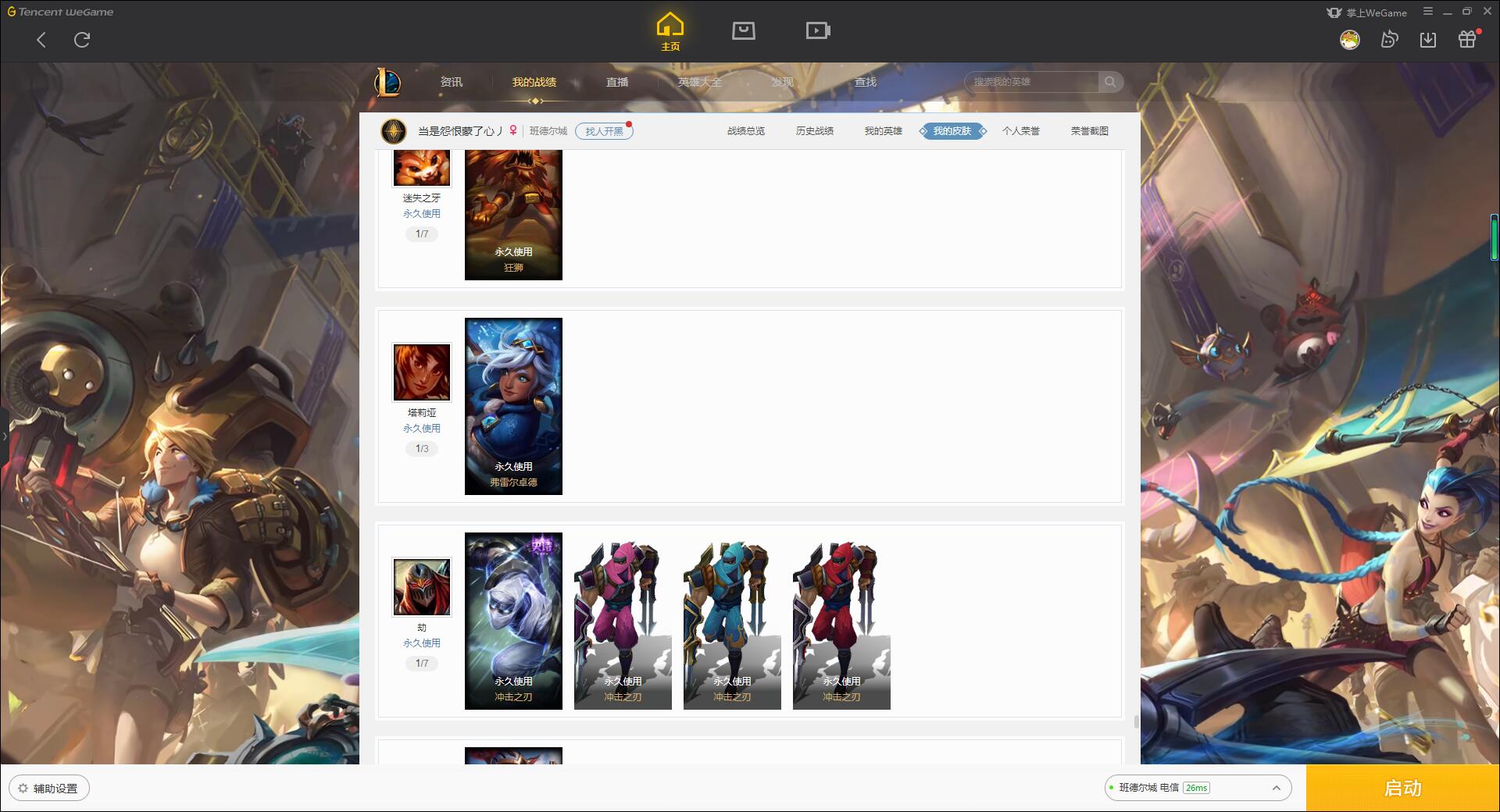Open the 查找 navigation tab
1500x812 pixels.
(x=866, y=82)
